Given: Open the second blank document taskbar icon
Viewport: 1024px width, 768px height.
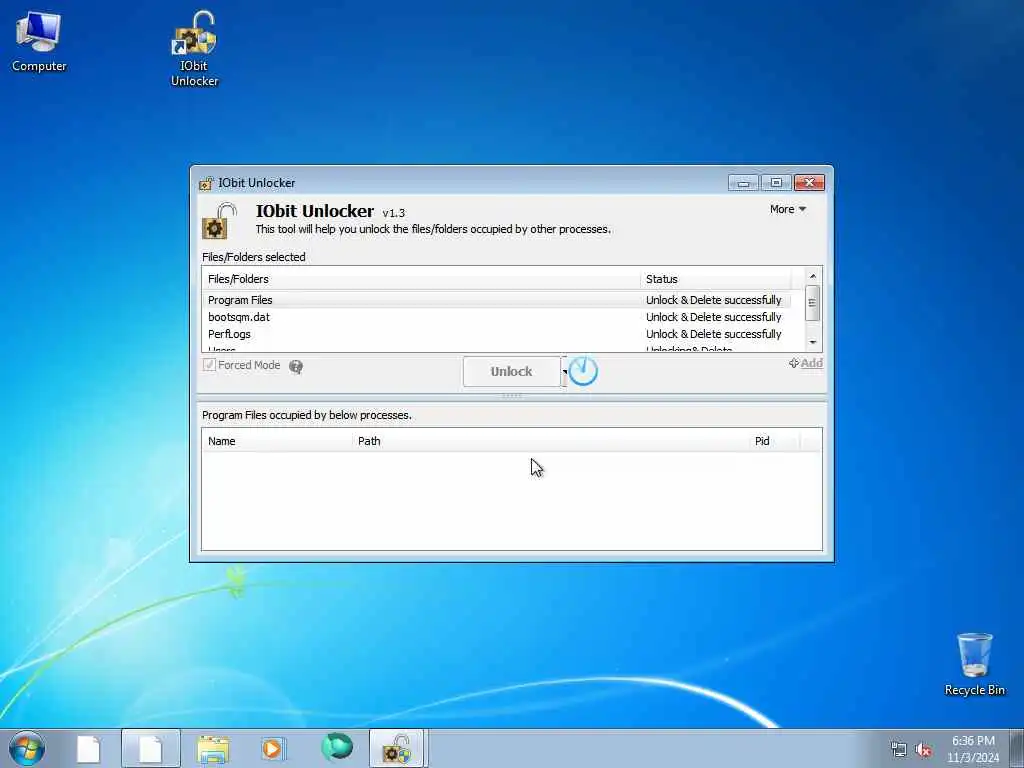Looking at the screenshot, I should pos(150,749).
